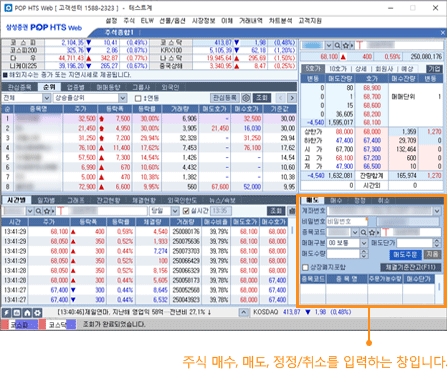Switch to the 취소 order tab
This screenshot has width=447, height=369.
pos(384,200)
